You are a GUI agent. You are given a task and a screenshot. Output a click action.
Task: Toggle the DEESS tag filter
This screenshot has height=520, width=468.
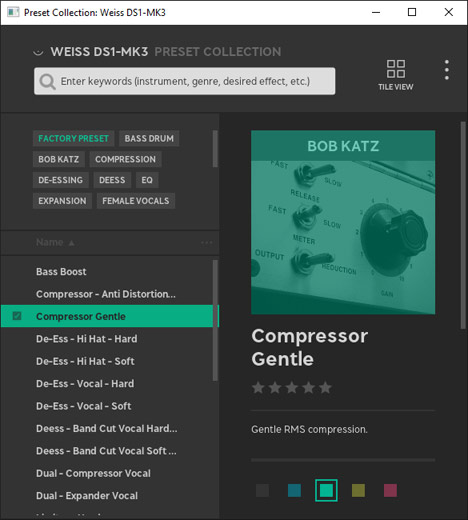(x=112, y=180)
